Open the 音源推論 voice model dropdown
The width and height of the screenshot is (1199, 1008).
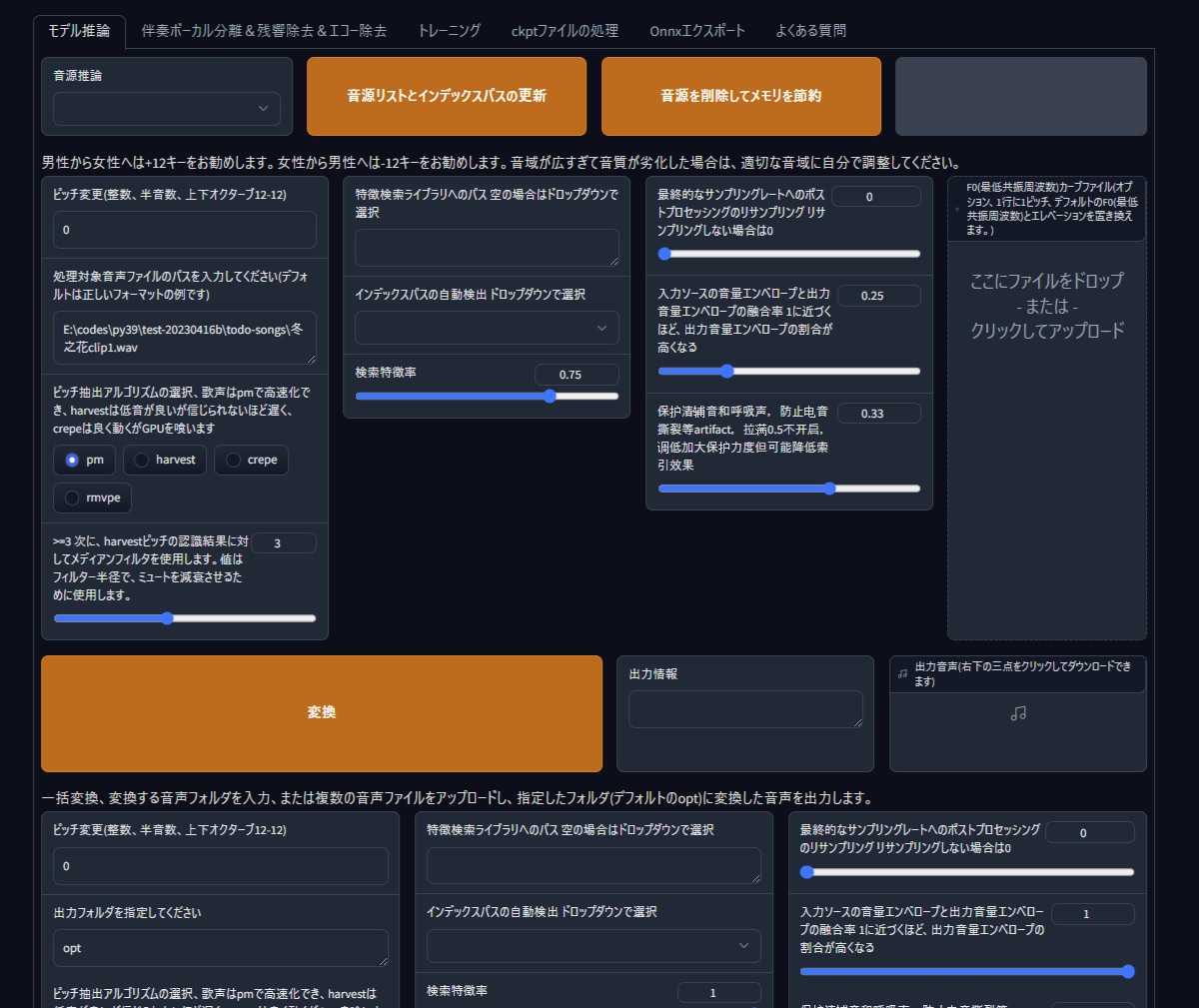pyautogui.click(x=167, y=109)
